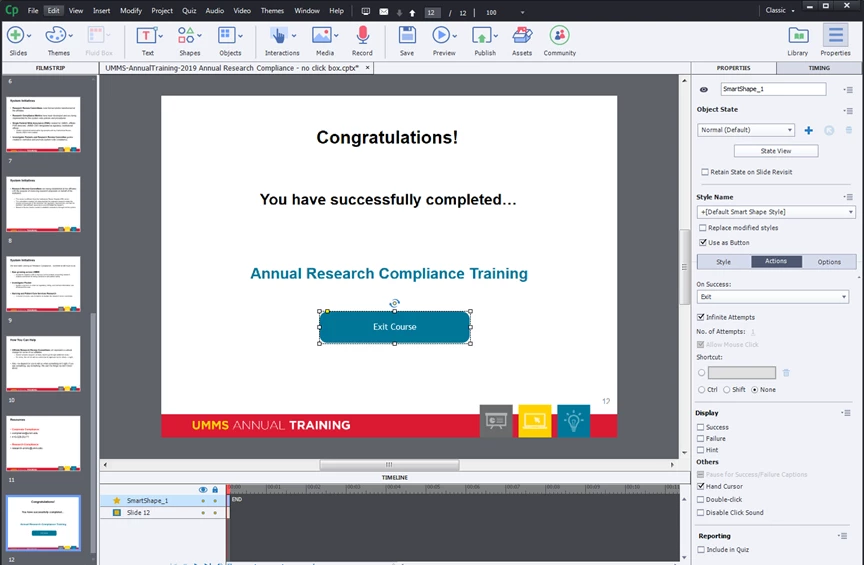Image resolution: width=864 pixels, height=565 pixels.
Task: Switch to the Timing tab
Action: pos(819,68)
